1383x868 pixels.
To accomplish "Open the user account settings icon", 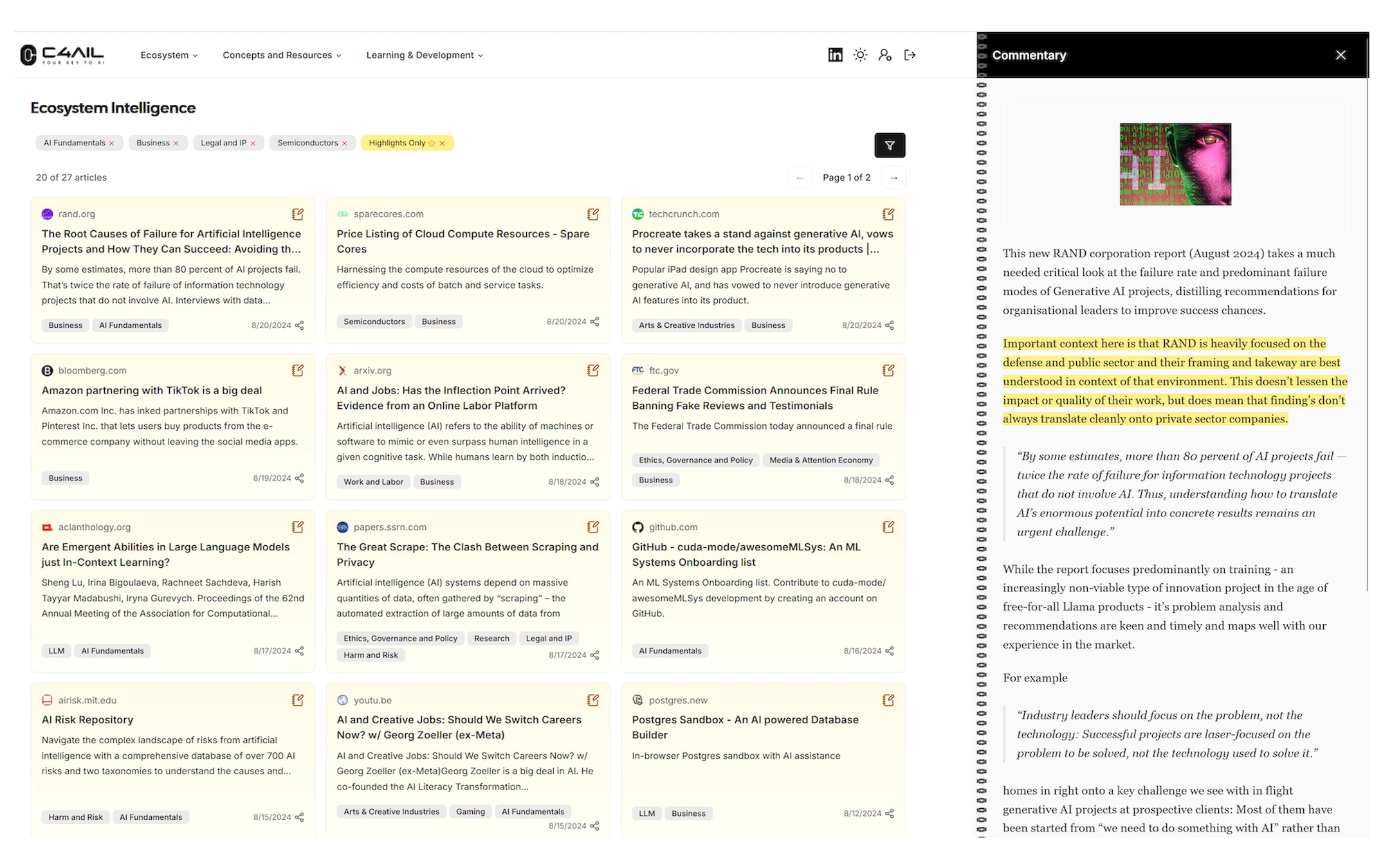I will point(885,55).
